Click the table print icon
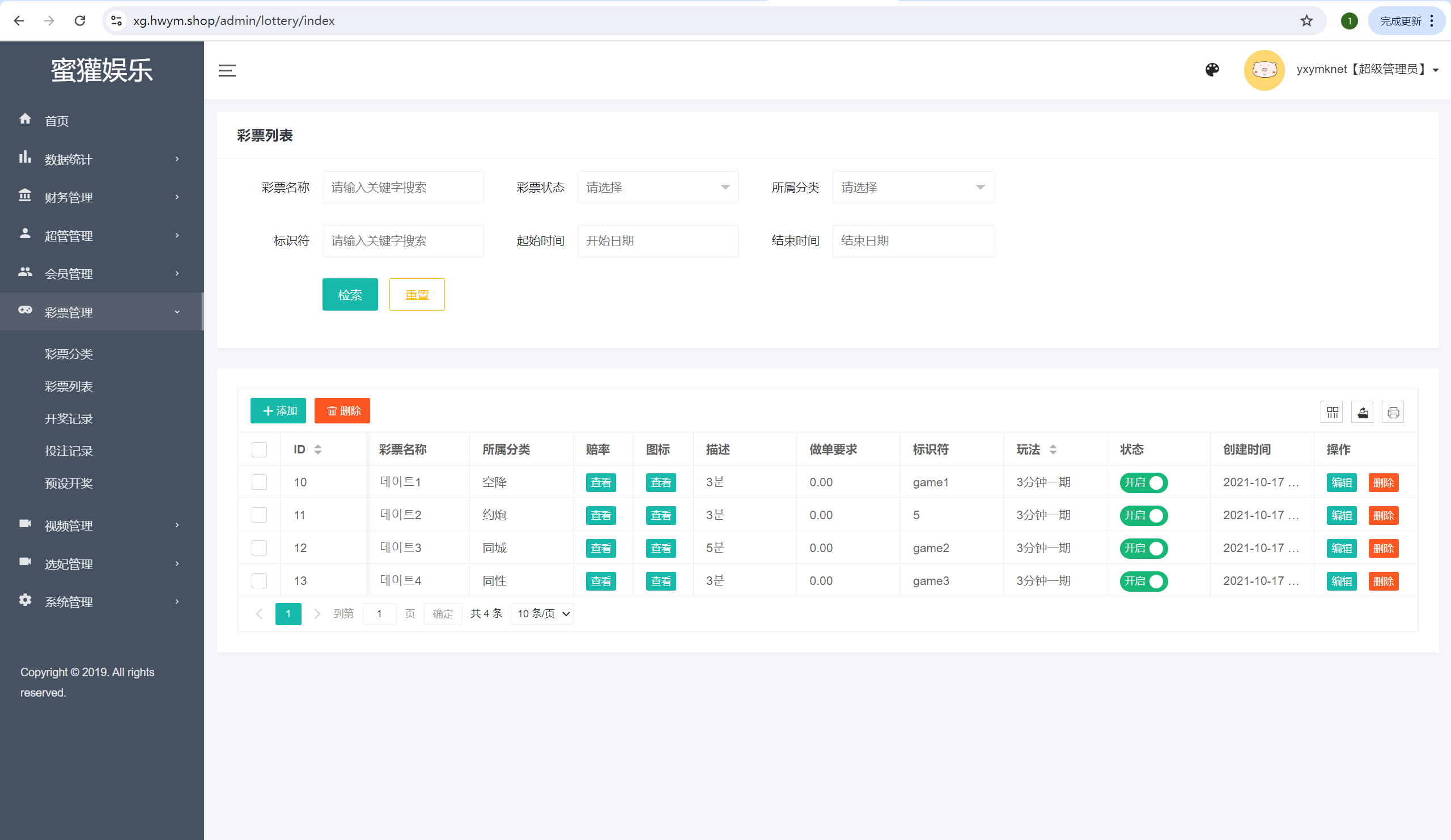The image size is (1451, 840). 1393,412
